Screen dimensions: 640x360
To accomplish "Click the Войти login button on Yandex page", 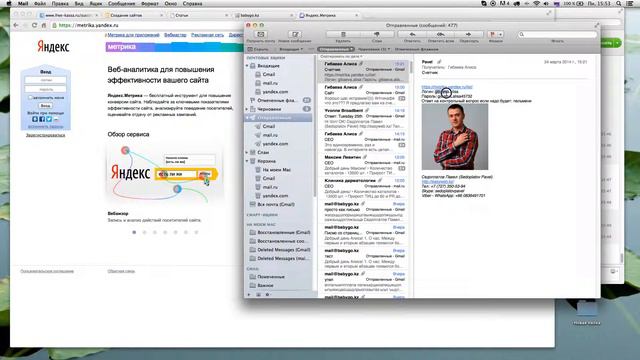I will point(45,106).
